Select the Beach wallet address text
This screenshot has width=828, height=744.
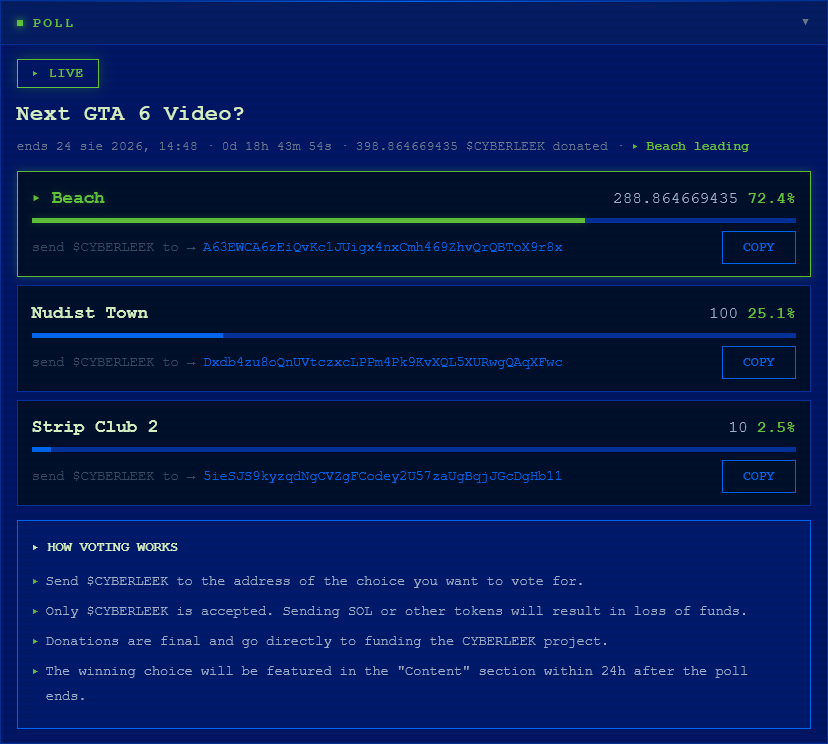(x=382, y=247)
